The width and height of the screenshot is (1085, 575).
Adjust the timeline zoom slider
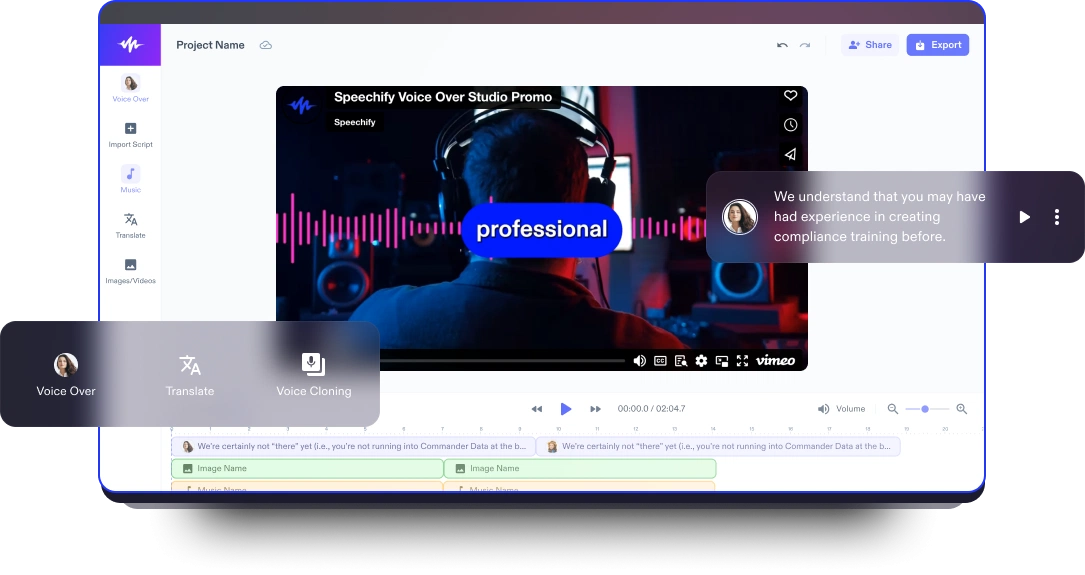click(926, 409)
